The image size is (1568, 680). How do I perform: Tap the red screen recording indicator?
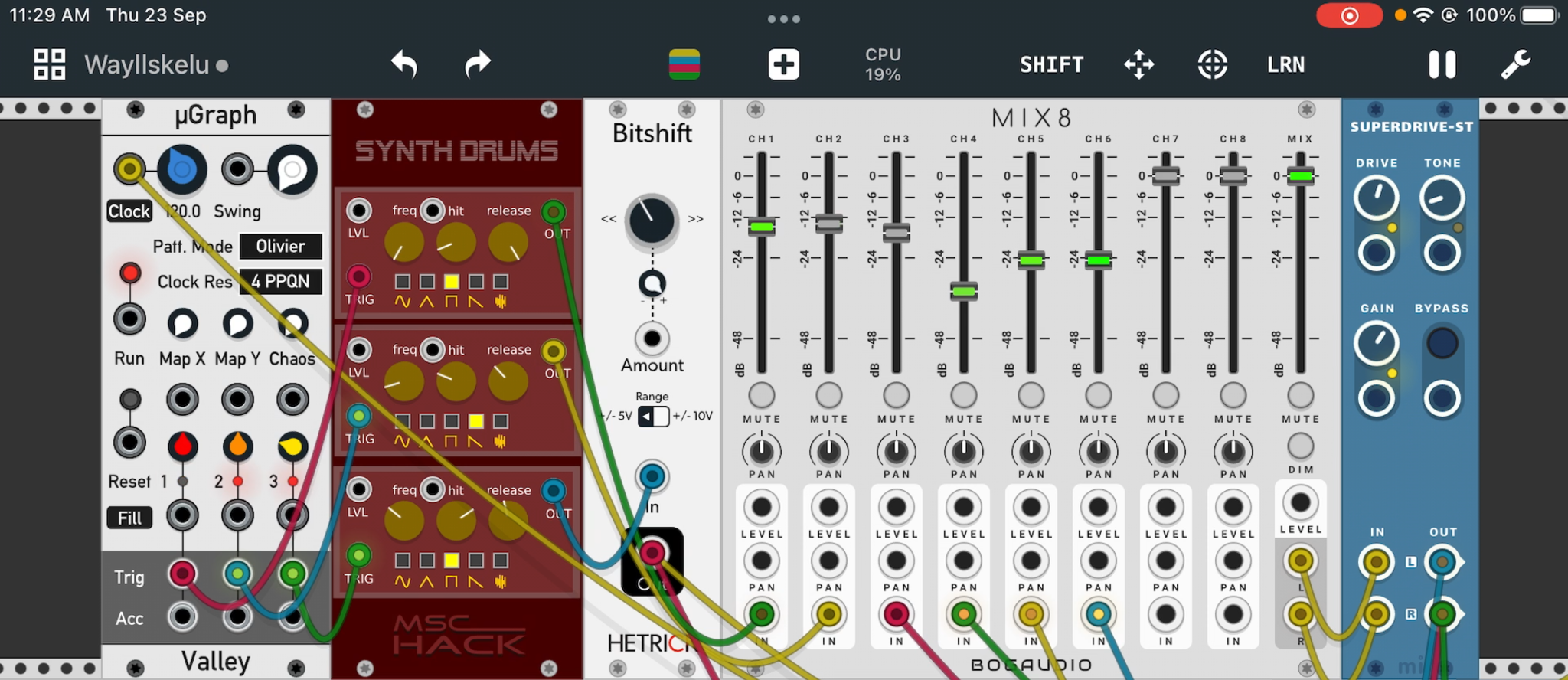(x=1349, y=15)
